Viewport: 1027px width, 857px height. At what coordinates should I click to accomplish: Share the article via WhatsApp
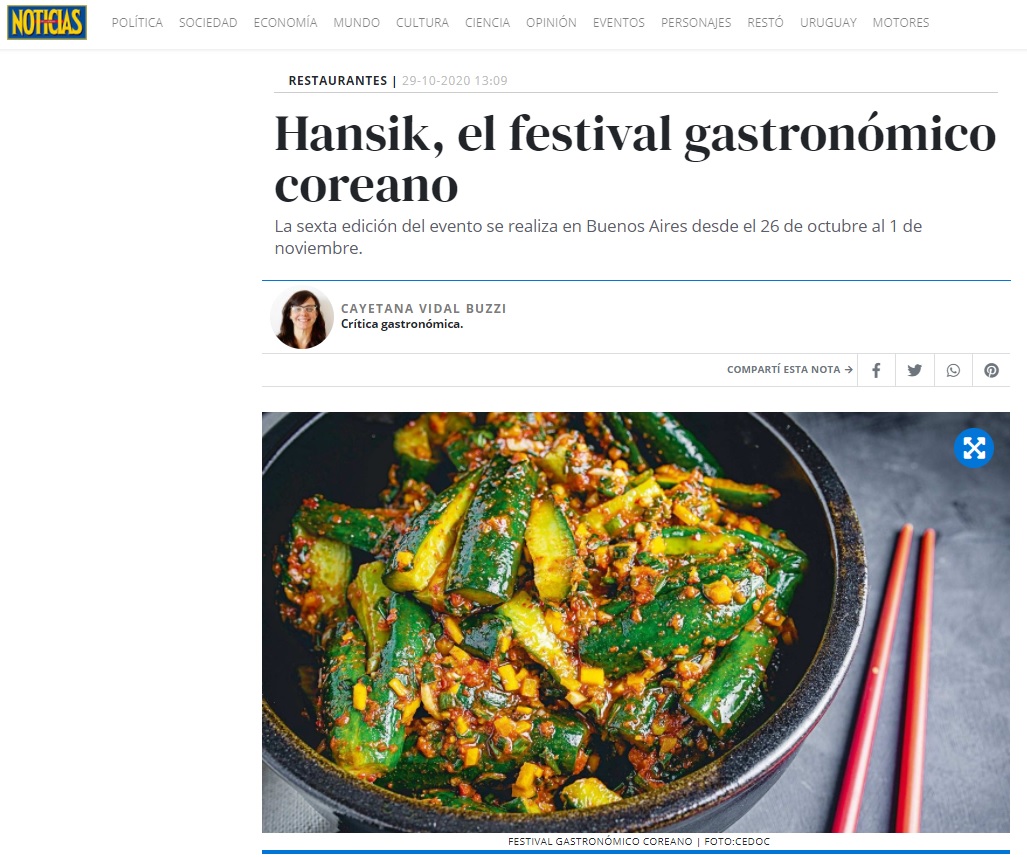tap(953, 370)
